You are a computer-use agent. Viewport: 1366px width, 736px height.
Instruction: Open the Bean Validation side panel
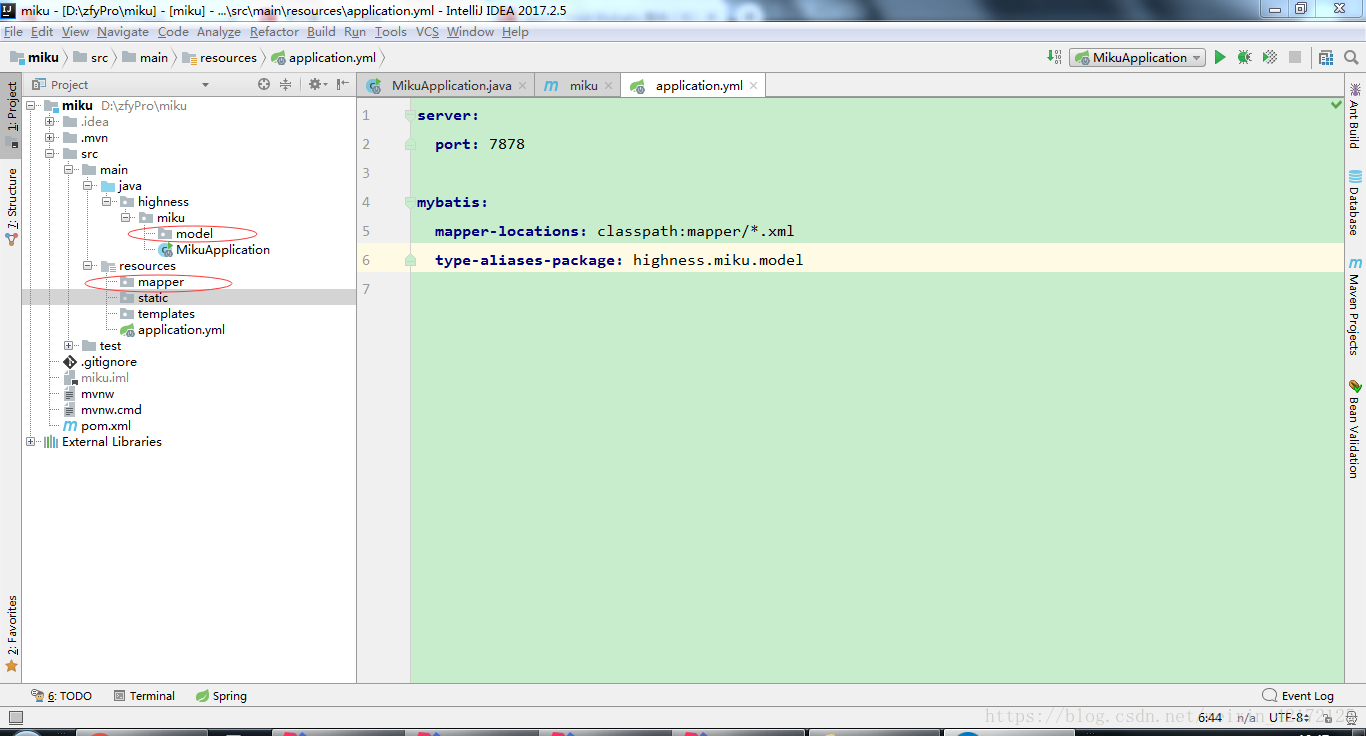1354,427
